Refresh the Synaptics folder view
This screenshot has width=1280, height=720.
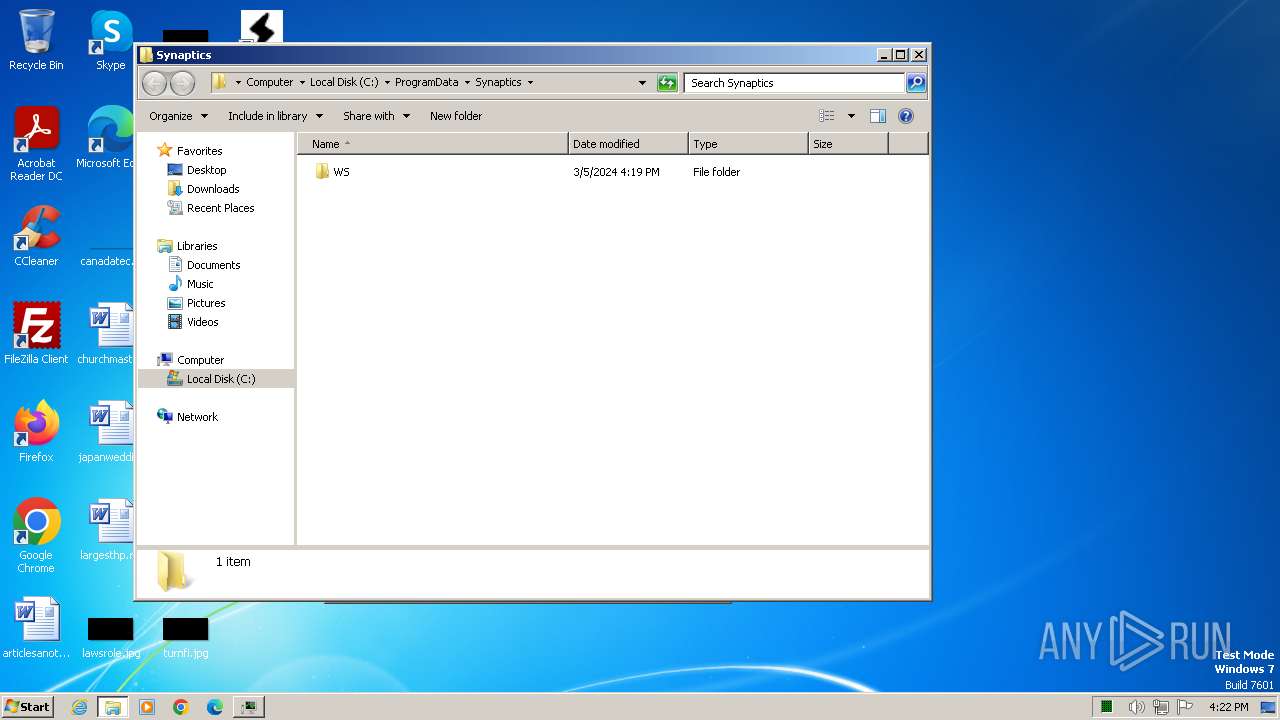click(667, 83)
